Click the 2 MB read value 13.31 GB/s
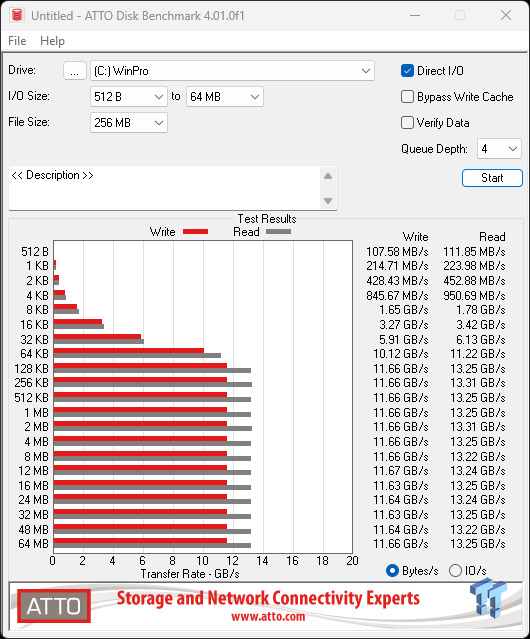This screenshot has width=530, height=639. [477, 427]
